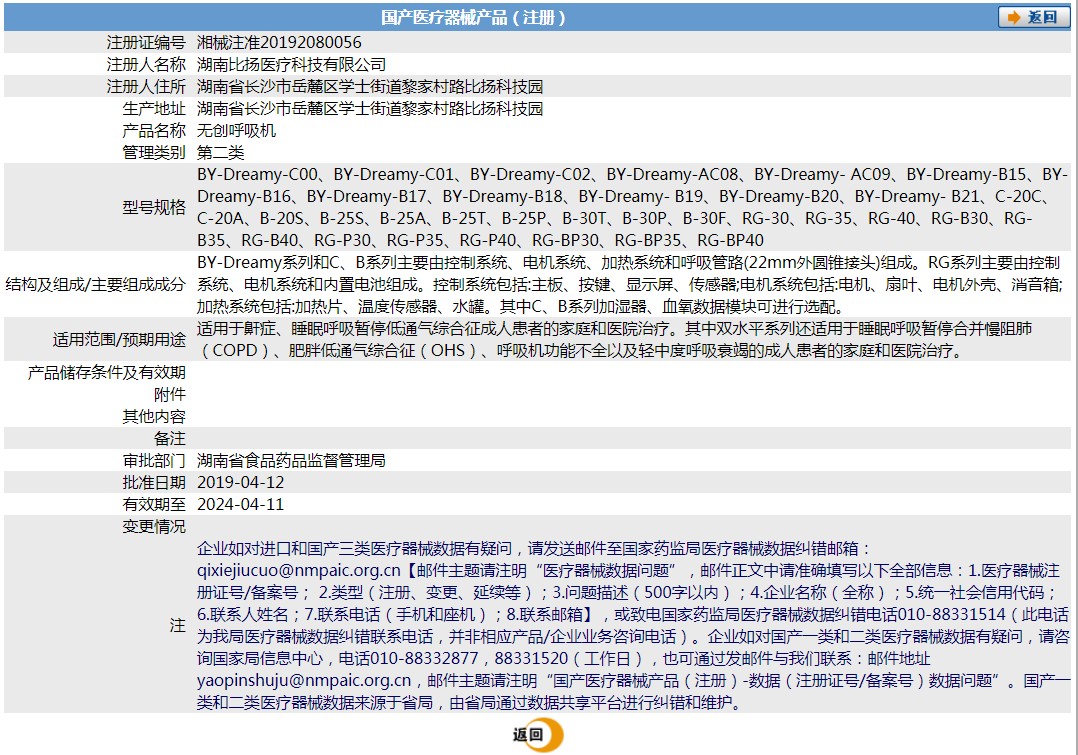The width and height of the screenshot is (1078, 755).
Task: Click approval department 湖南省食品药品监督管理局
Action: click(292, 461)
